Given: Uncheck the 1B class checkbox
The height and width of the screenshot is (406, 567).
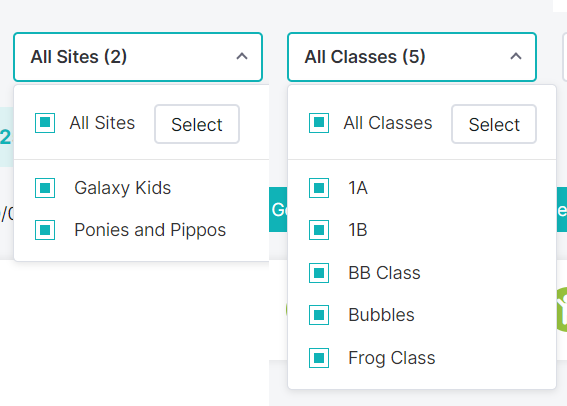Looking at the screenshot, I should coord(319,230).
